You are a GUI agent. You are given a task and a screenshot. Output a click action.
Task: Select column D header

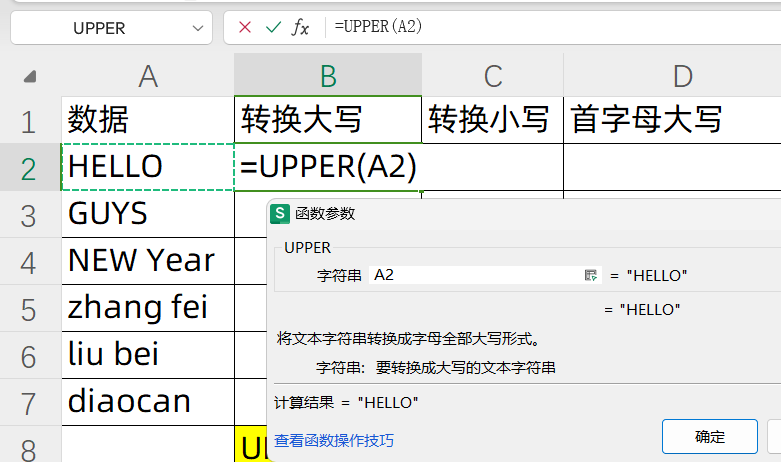coord(672,76)
